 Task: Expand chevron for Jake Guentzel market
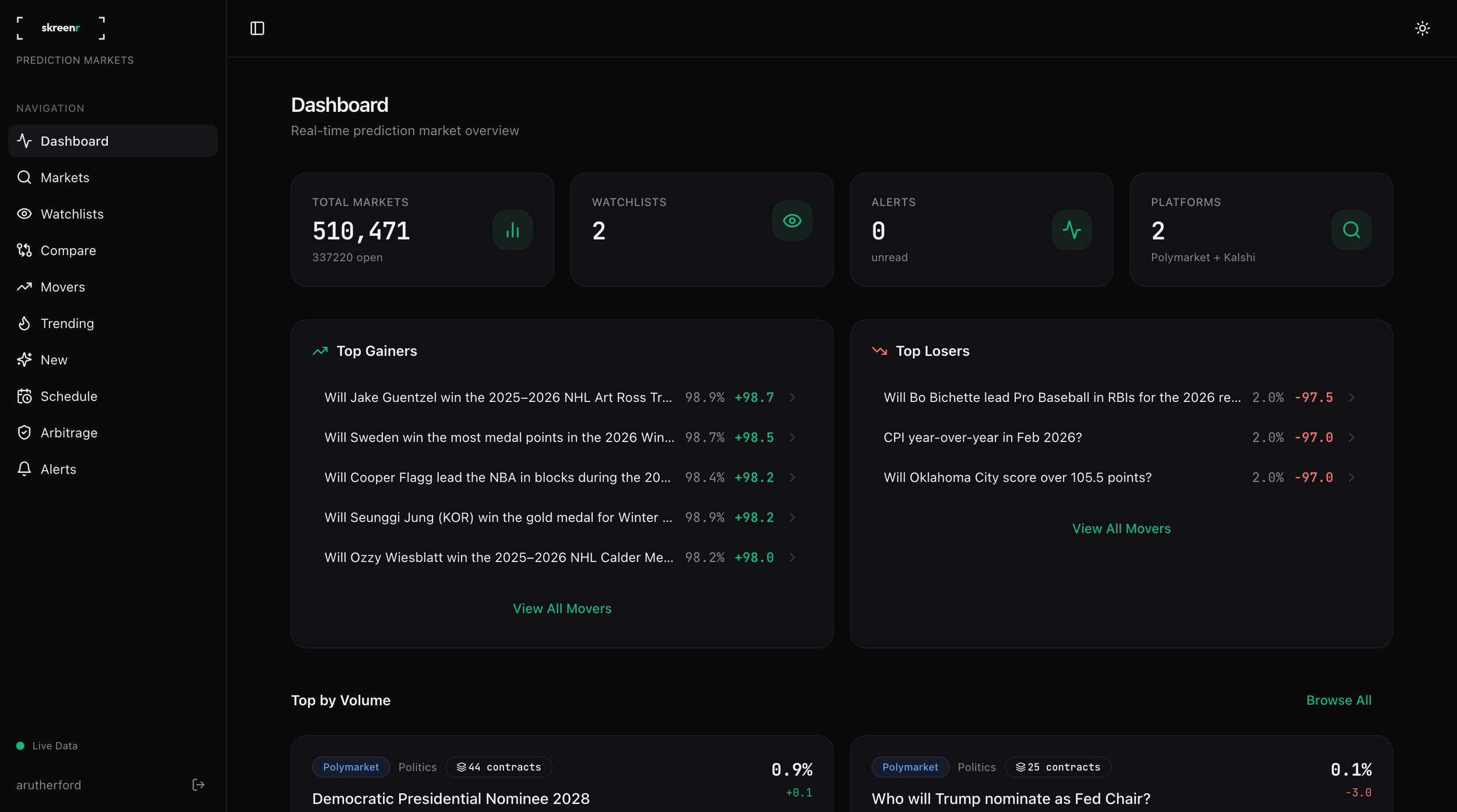(x=792, y=397)
